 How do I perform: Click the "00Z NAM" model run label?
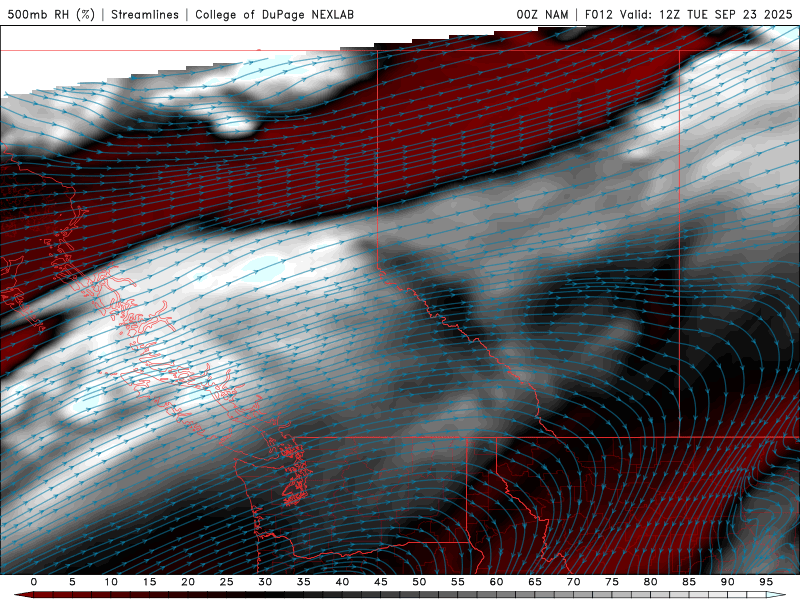tap(542, 14)
